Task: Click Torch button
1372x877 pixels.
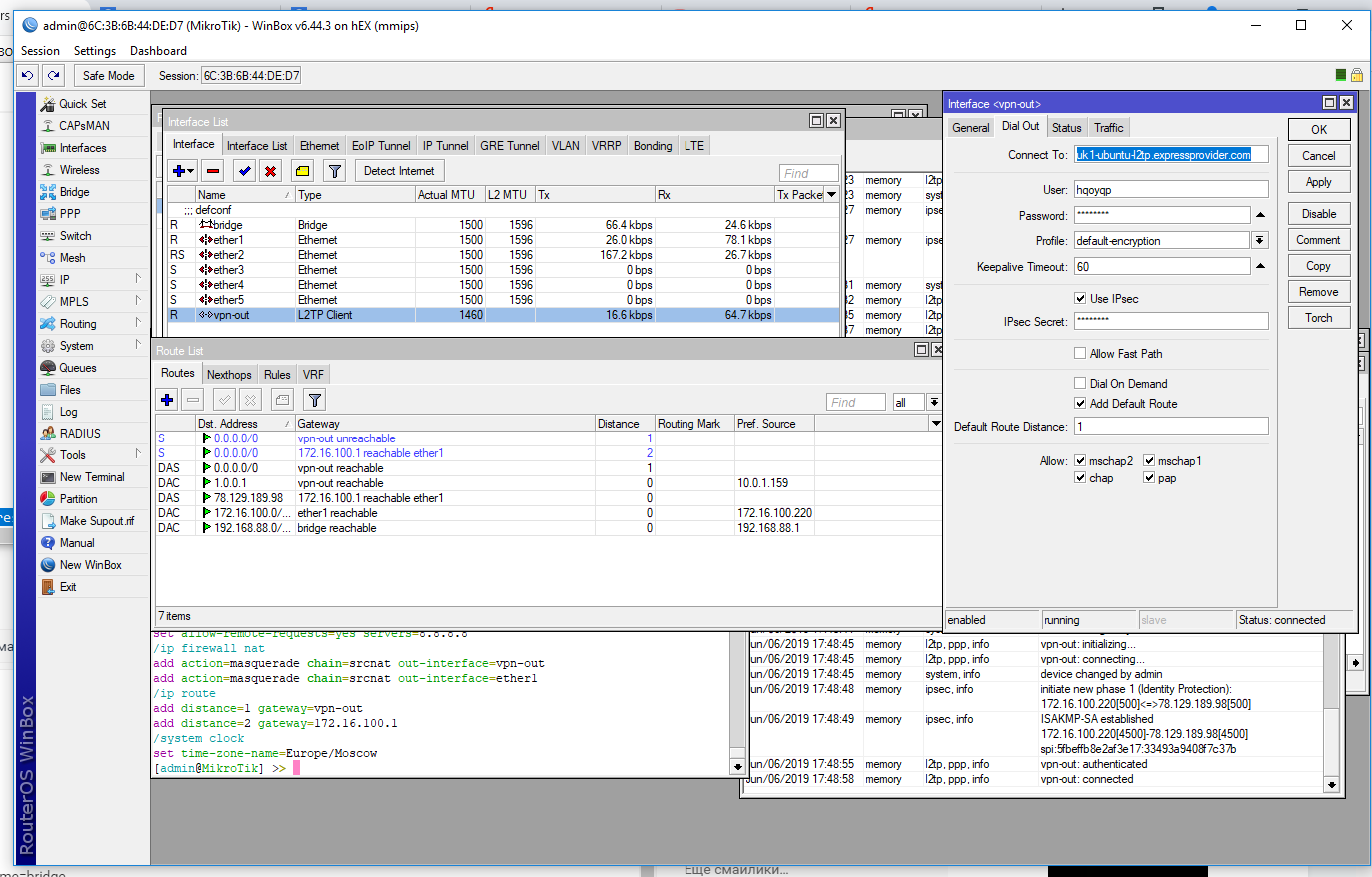Action: click(x=1319, y=318)
